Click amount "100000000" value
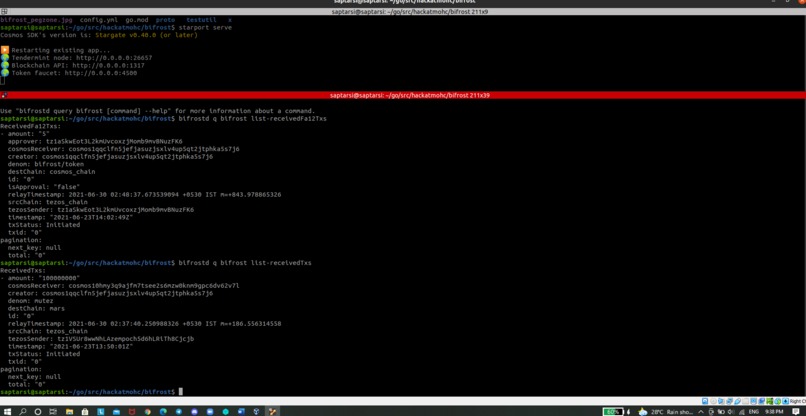This screenshot has width=806, height=416. [59, 278]
